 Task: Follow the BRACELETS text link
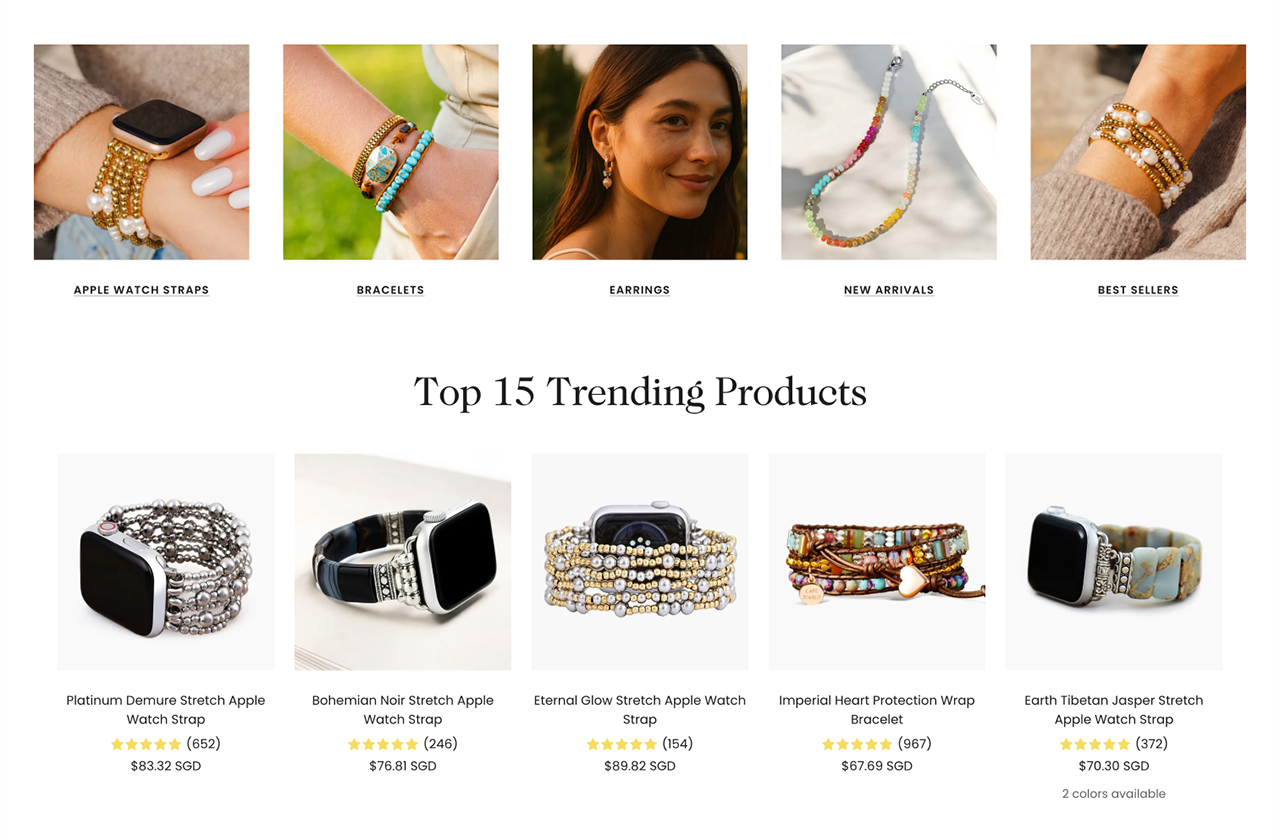click(x=390, y=290)
